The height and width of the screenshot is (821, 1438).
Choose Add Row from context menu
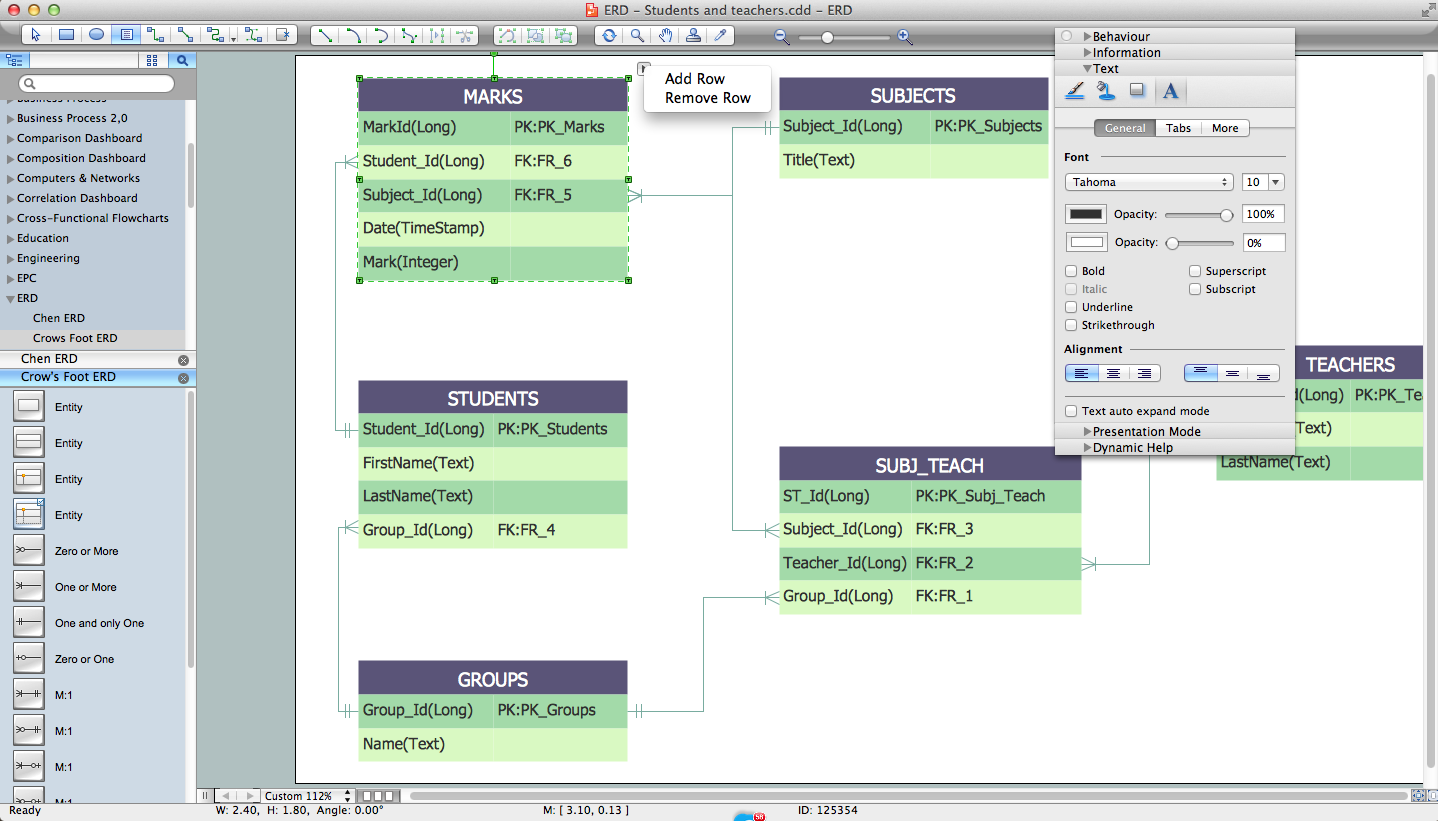(x=695, y=79)
